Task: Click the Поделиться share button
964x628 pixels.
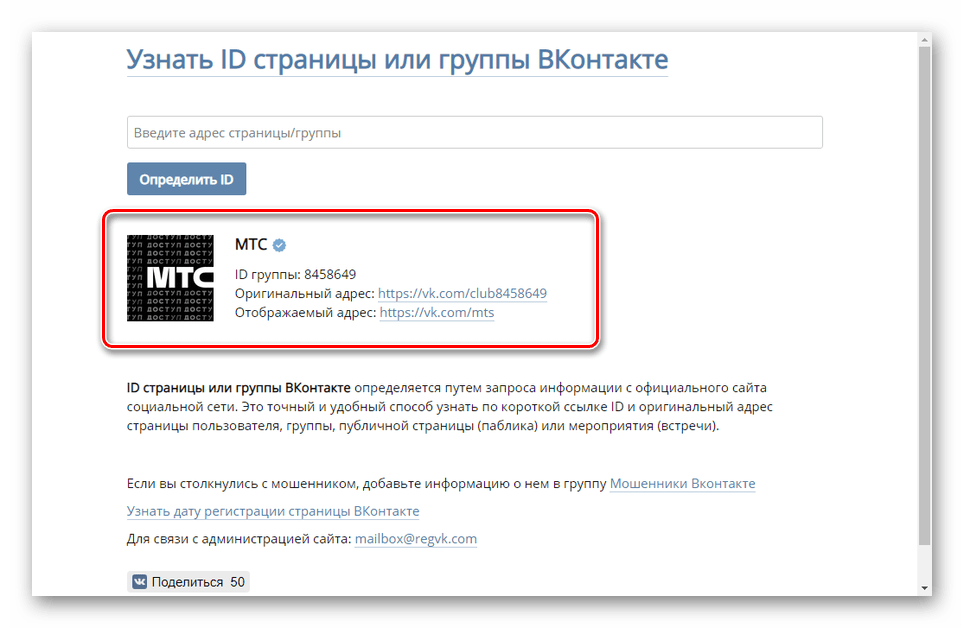Action: point(188,582)
